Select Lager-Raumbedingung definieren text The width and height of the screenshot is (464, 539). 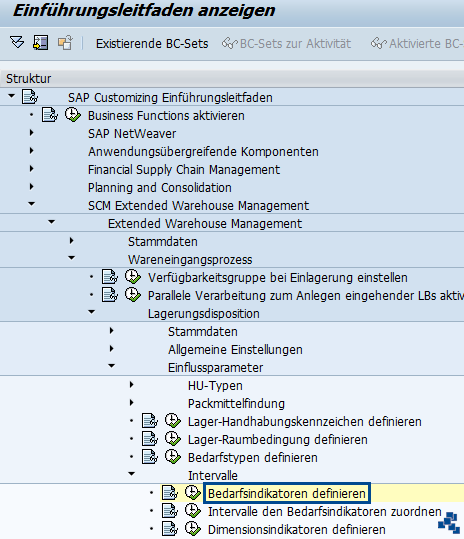278,439
